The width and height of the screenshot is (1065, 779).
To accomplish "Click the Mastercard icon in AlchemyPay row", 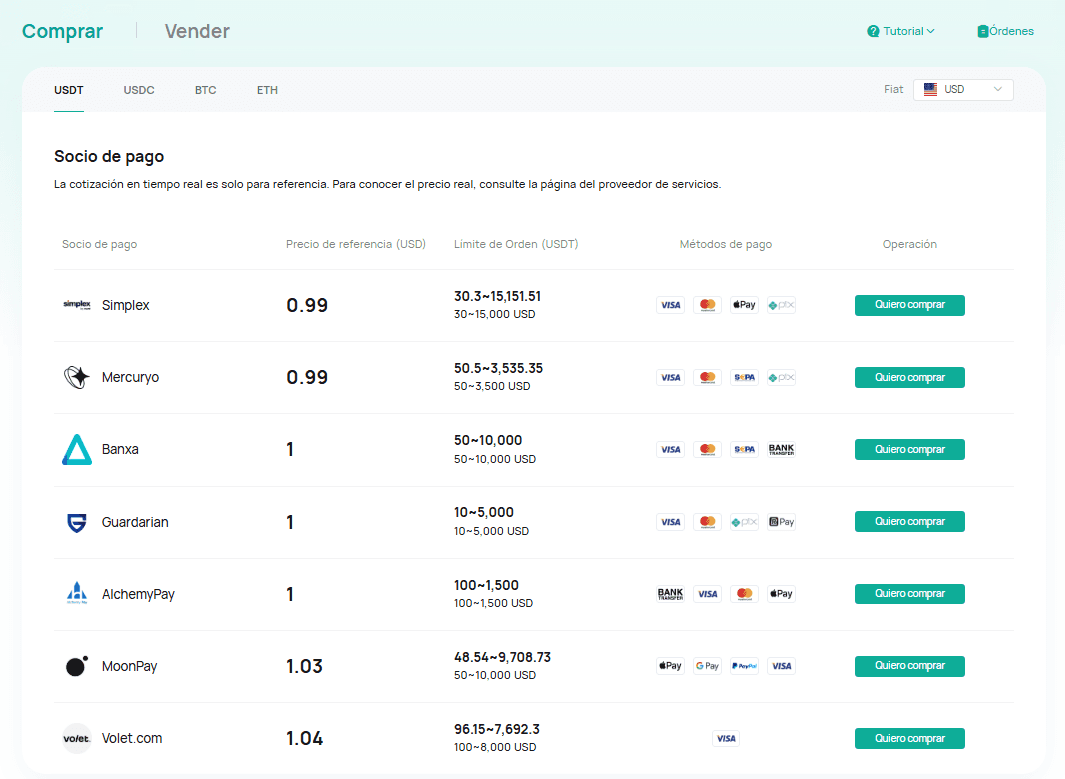I will click(744, 594).
